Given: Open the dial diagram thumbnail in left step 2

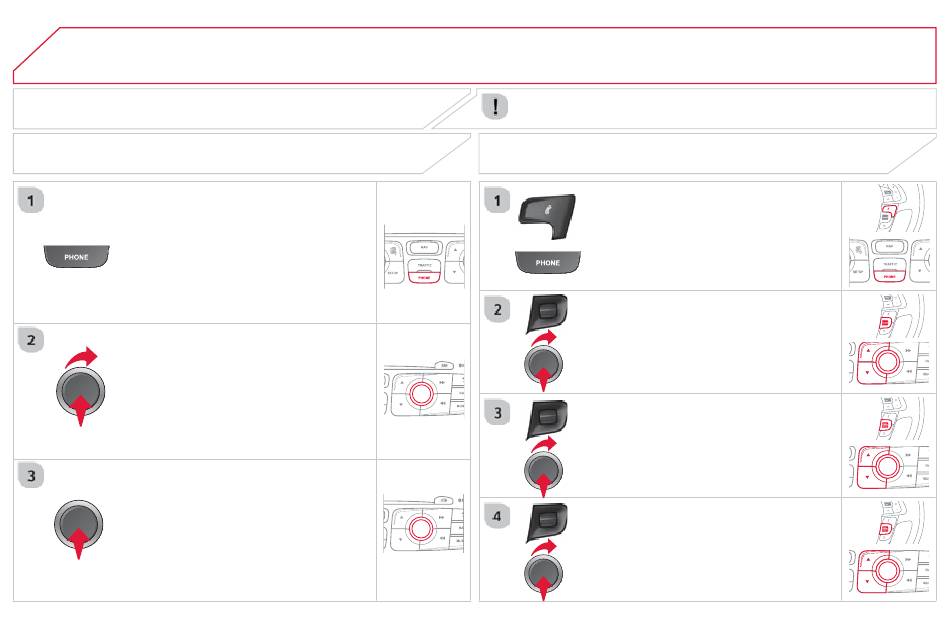Looking at the screenshot, I should [x=424, y=390].
